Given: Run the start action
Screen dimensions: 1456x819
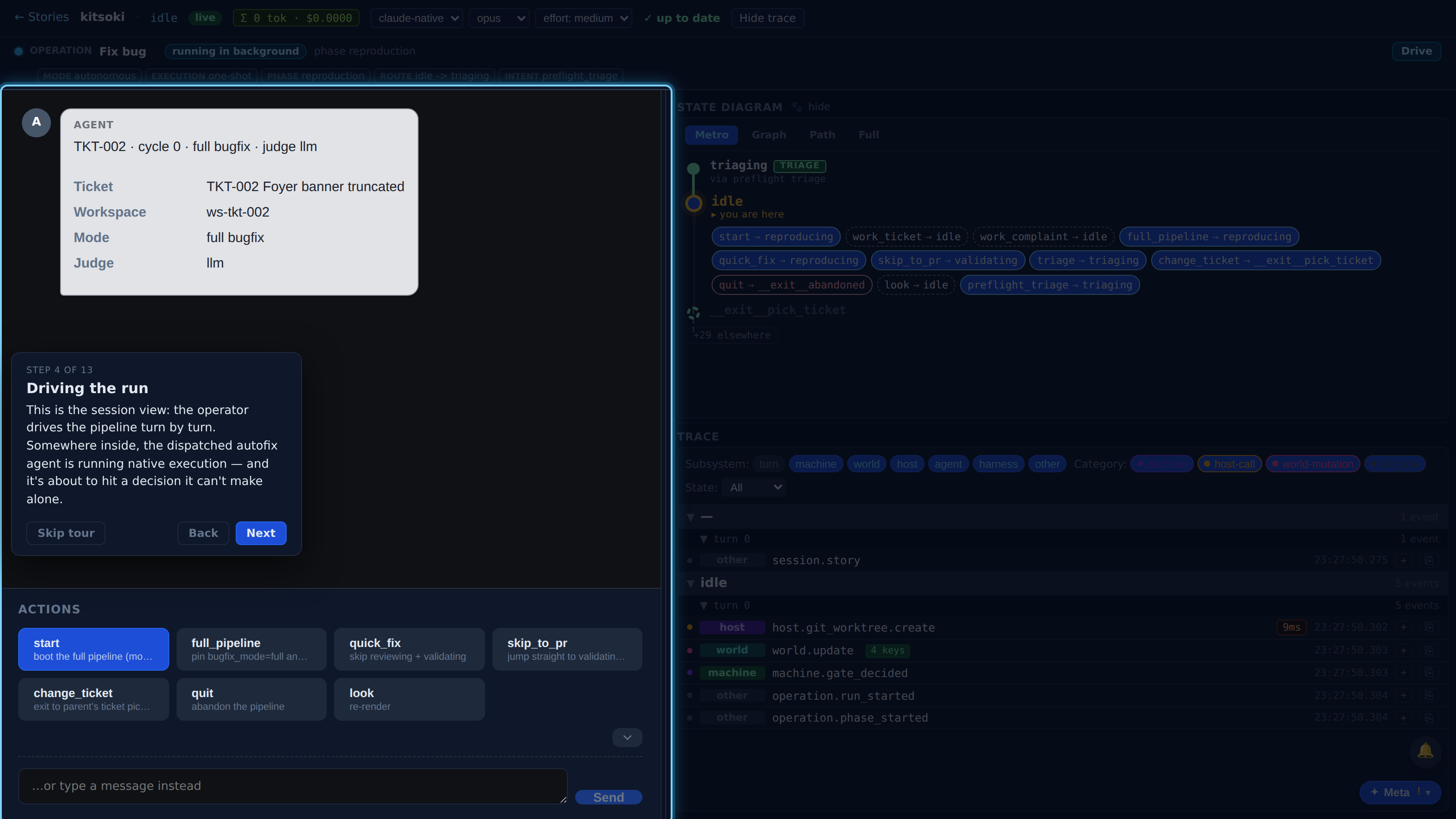Looking at the screenshot, I should click(x=93, y=649).
